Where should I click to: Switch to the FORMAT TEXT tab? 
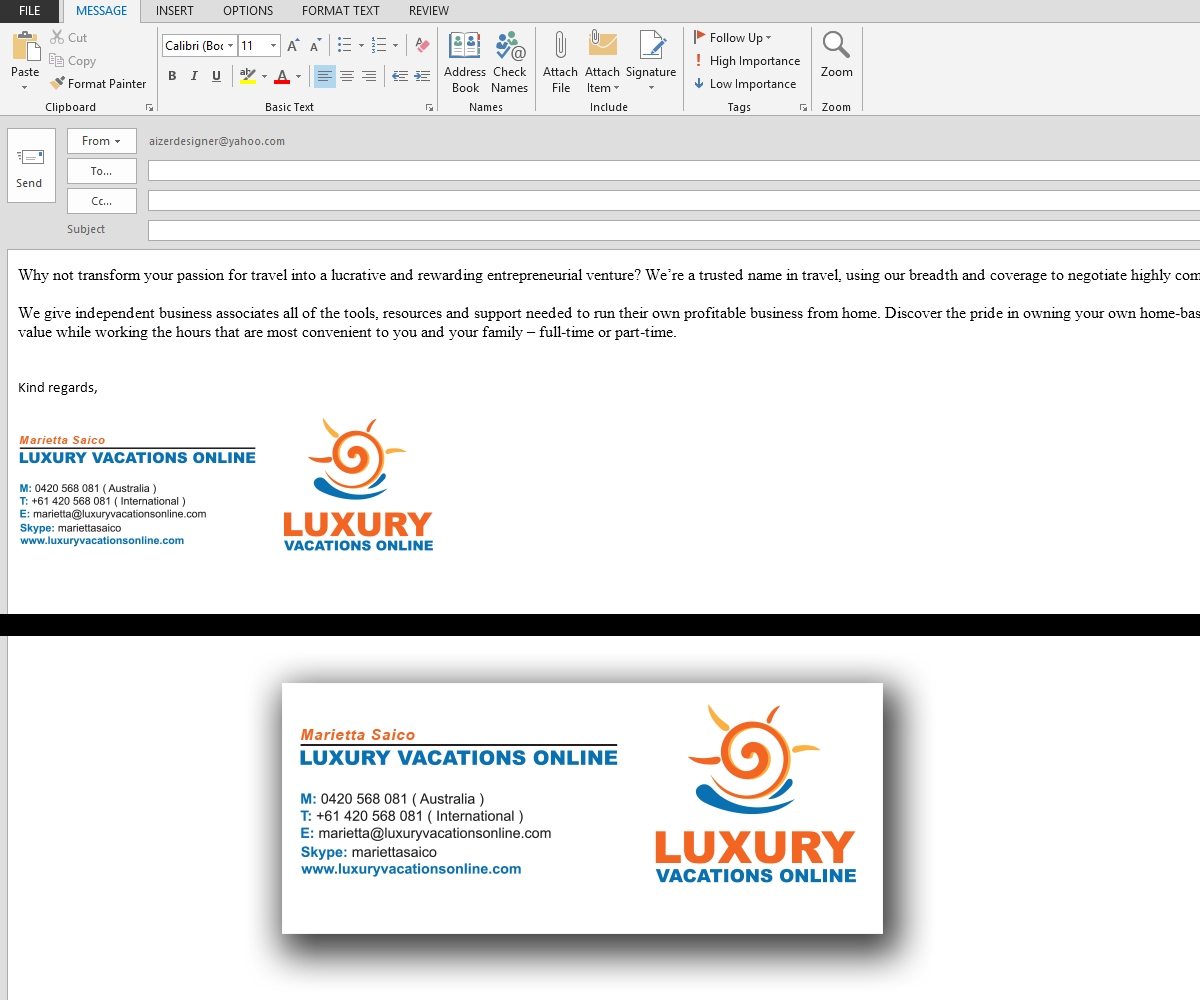(x=341, y=11)
